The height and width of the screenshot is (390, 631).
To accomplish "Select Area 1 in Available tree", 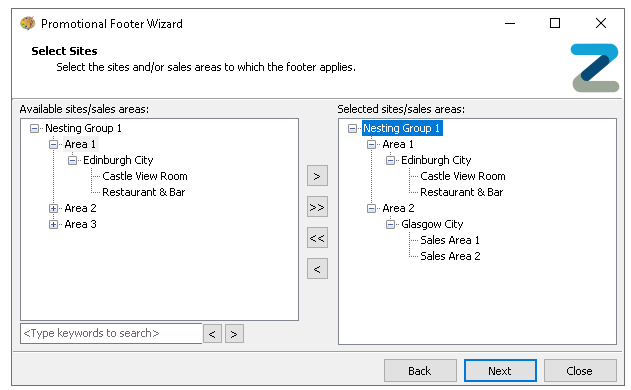I will (x=80, y=144).
